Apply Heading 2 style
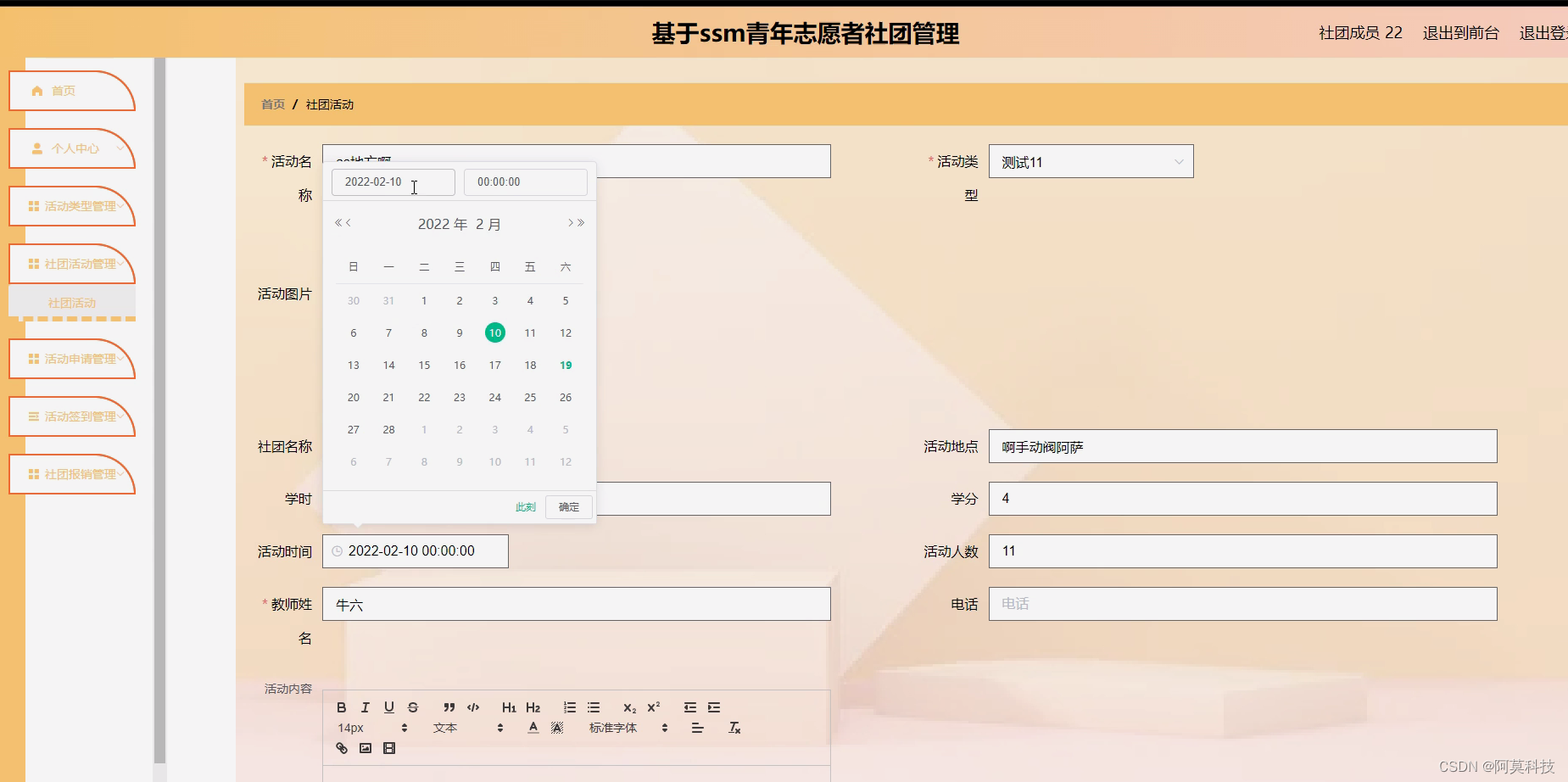 coord(533,707)
